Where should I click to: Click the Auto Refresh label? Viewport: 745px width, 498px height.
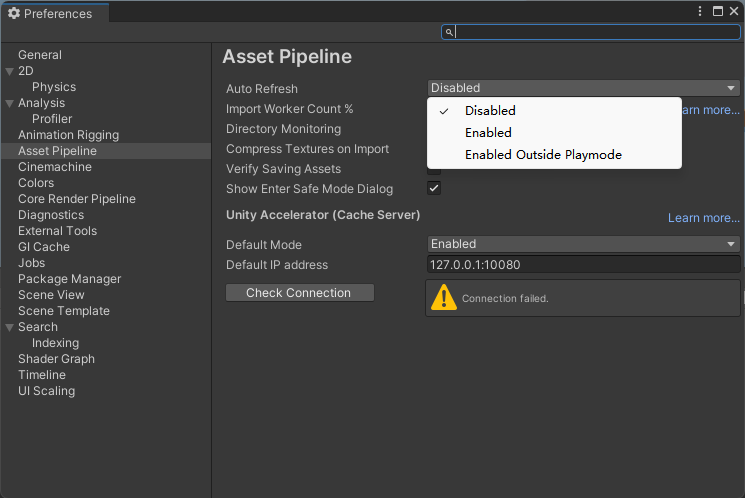point(262,89)
